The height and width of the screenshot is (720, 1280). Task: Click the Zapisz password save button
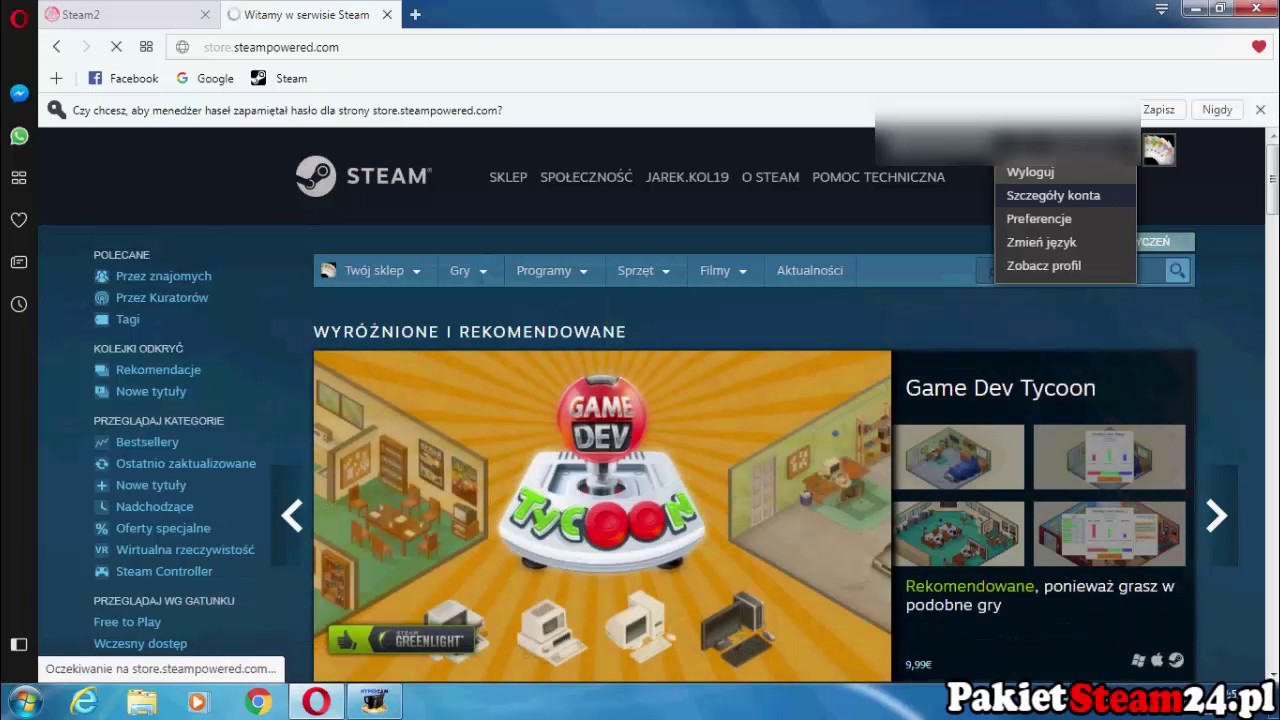[1159, 110]
